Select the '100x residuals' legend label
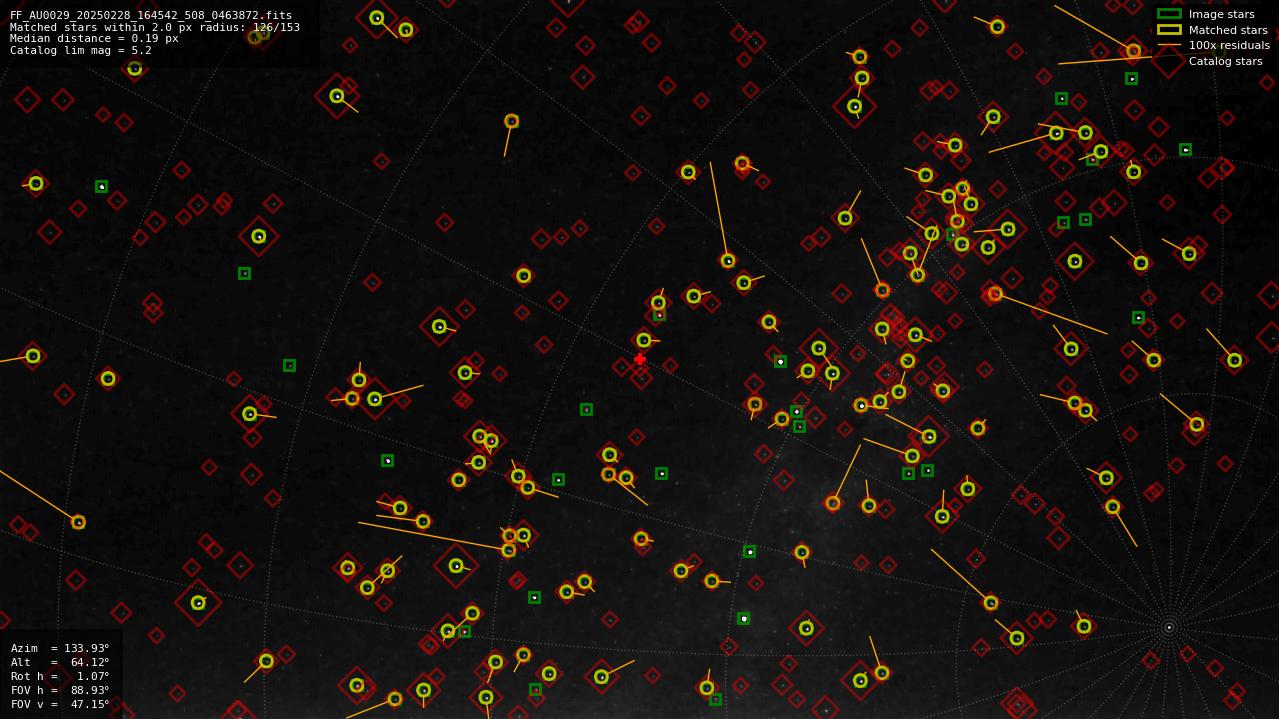Image resolution: width=1279 pixels, height=719 pixels. point(1229,45)
